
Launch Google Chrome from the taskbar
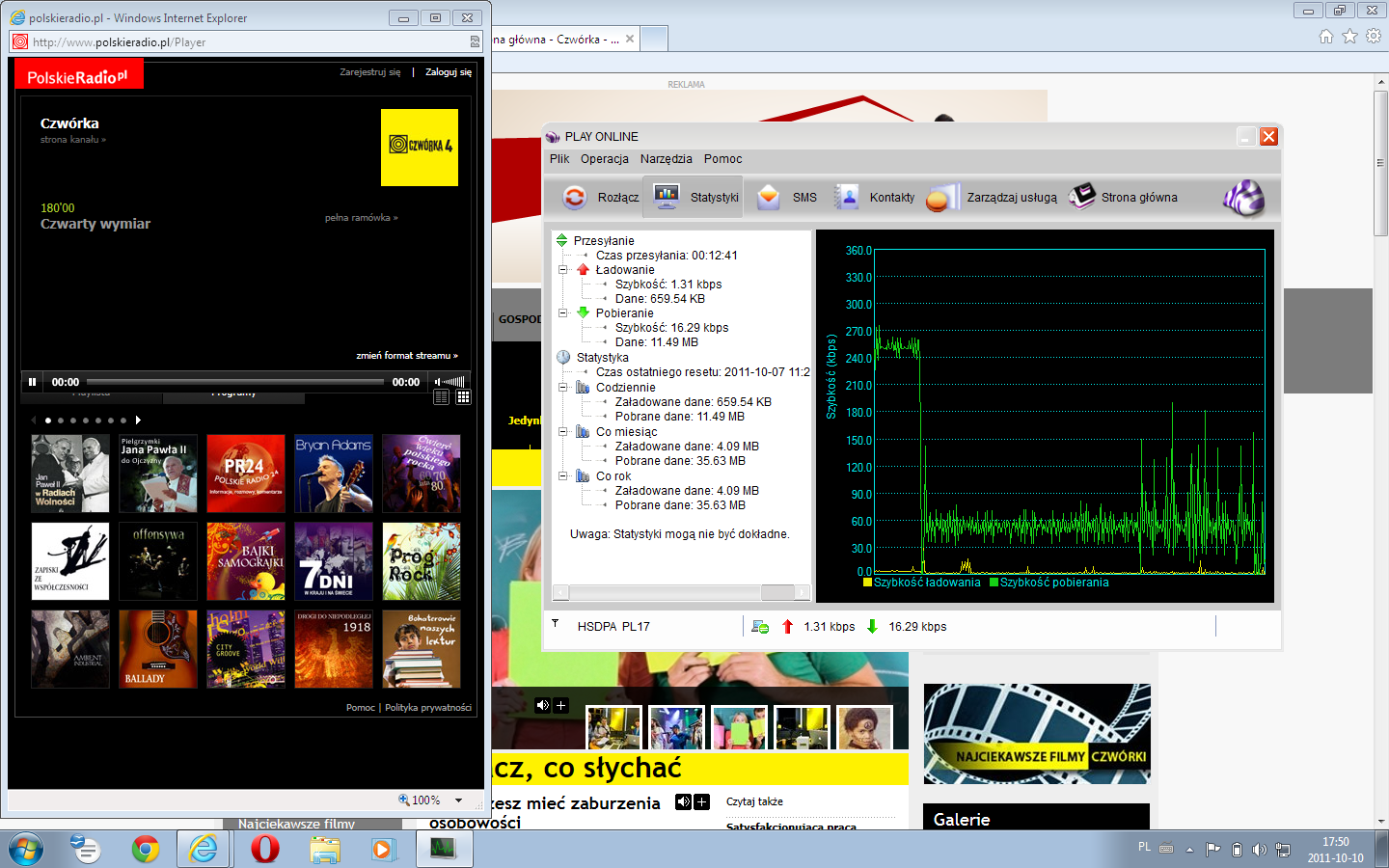point(146,849)
